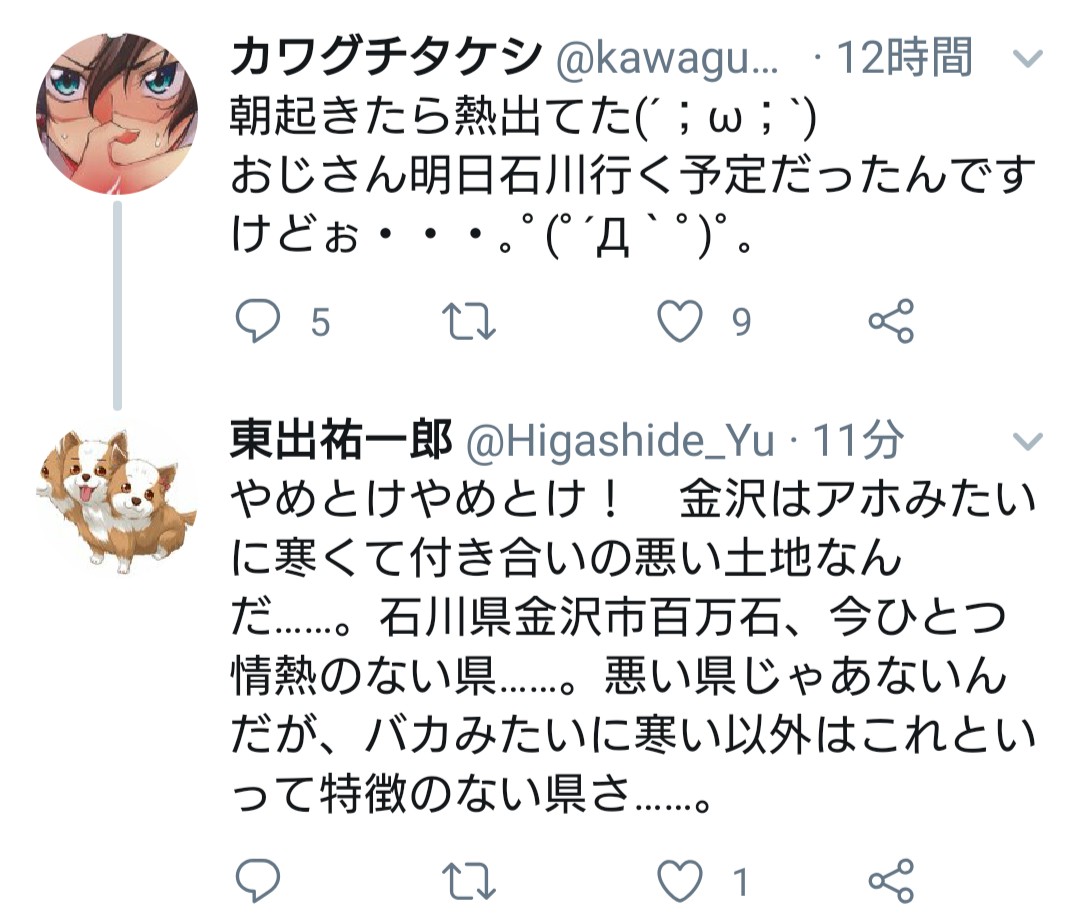The width and height of the screenshot is (1080, 918).
Task: Open 東出祐一郎 display name
Action: [341, 439]
